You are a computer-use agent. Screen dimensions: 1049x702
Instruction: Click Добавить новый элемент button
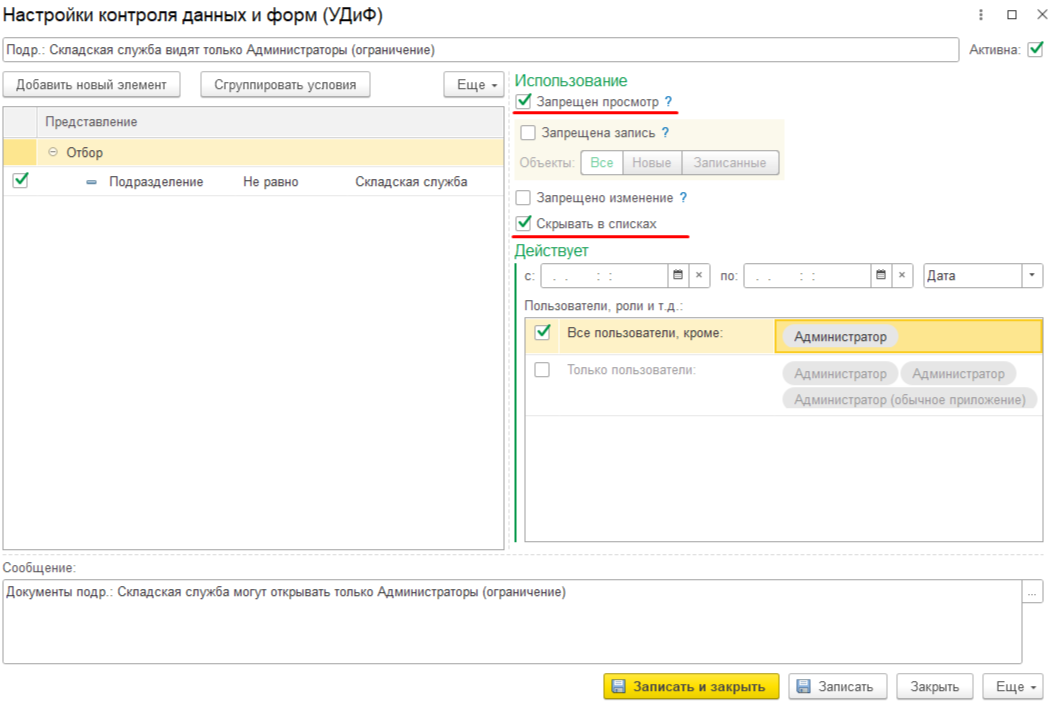point(91,85)
